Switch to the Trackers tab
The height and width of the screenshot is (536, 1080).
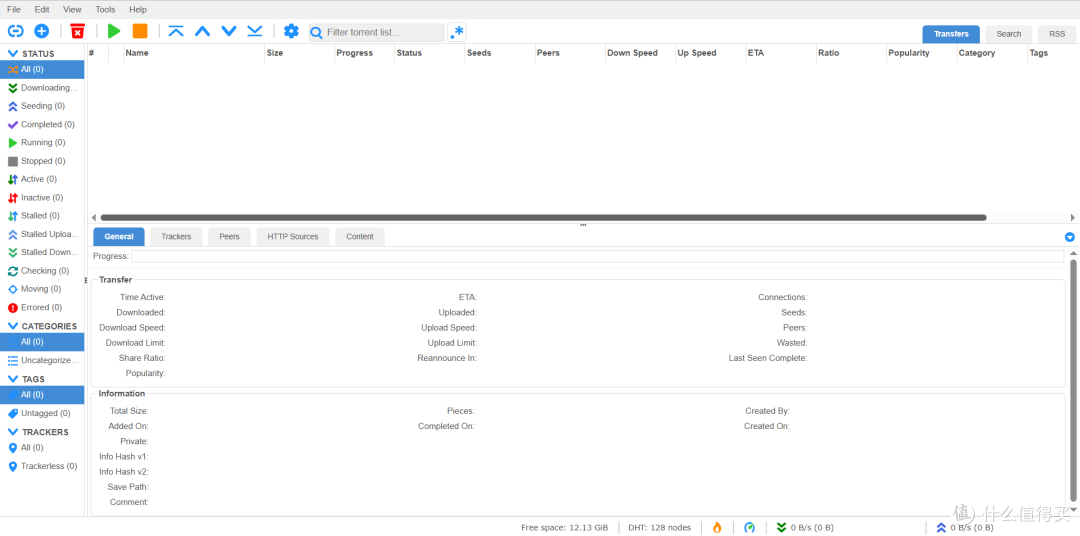(176, 237)
